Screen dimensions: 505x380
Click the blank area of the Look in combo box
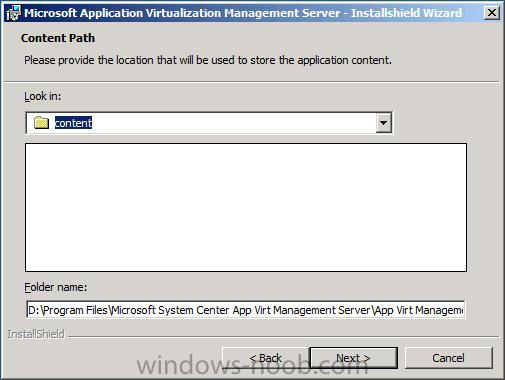tap(233, 123)
